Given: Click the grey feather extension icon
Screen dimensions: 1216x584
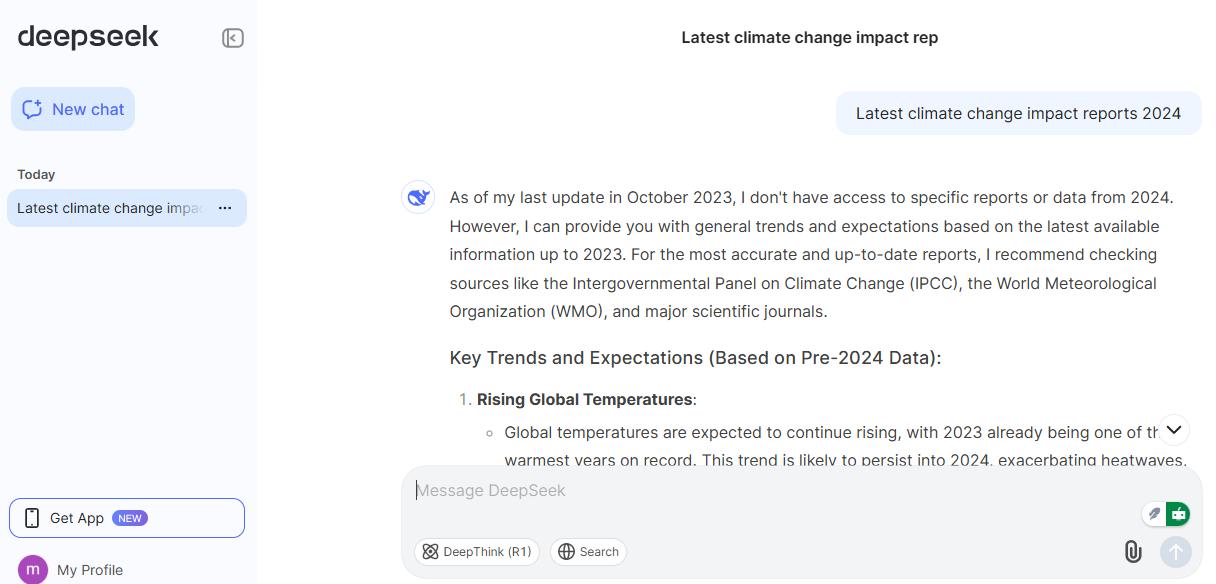Looking at the screenshot, I should tap(1154, 513).
